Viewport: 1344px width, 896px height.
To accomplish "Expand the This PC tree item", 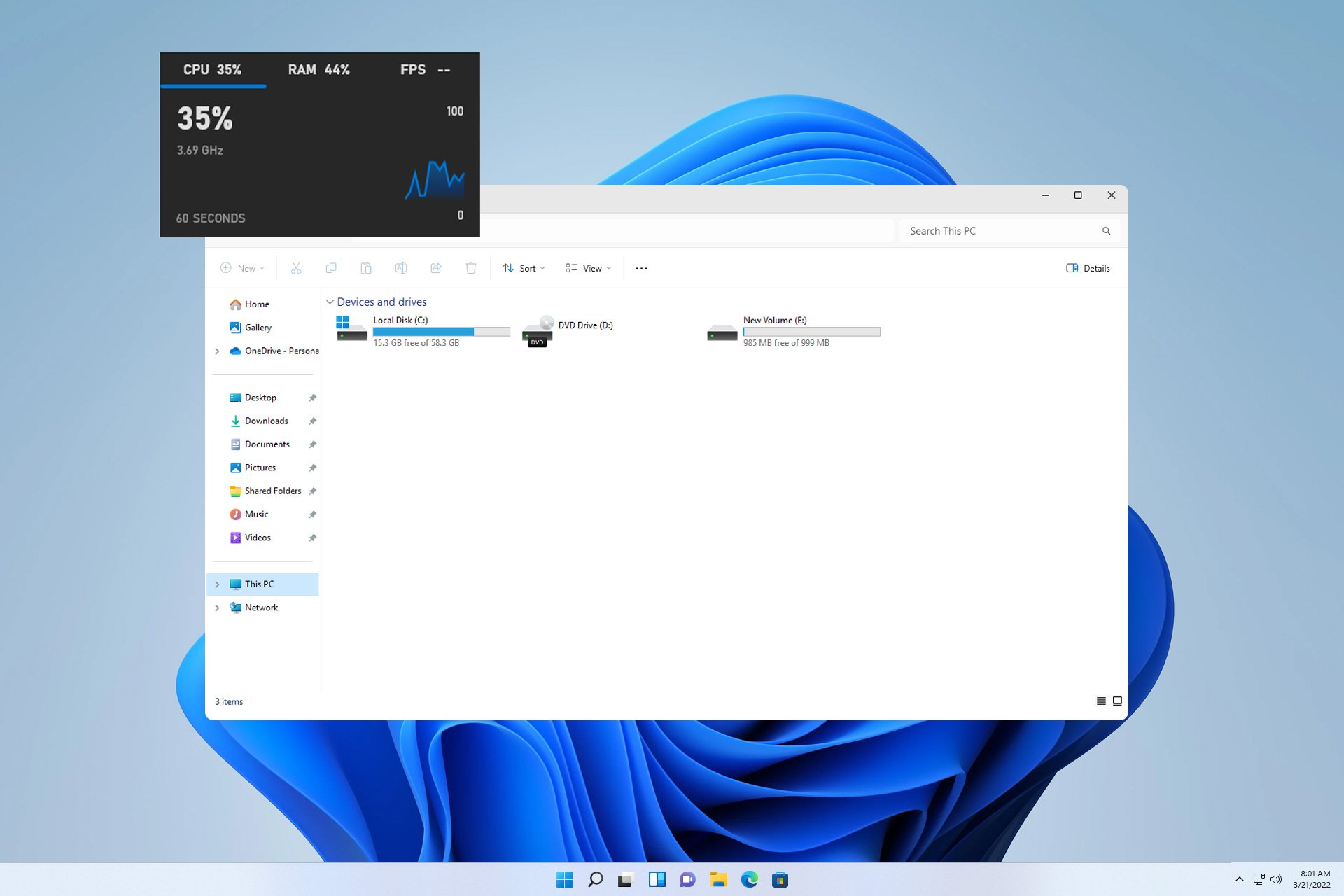I will 216,584.
